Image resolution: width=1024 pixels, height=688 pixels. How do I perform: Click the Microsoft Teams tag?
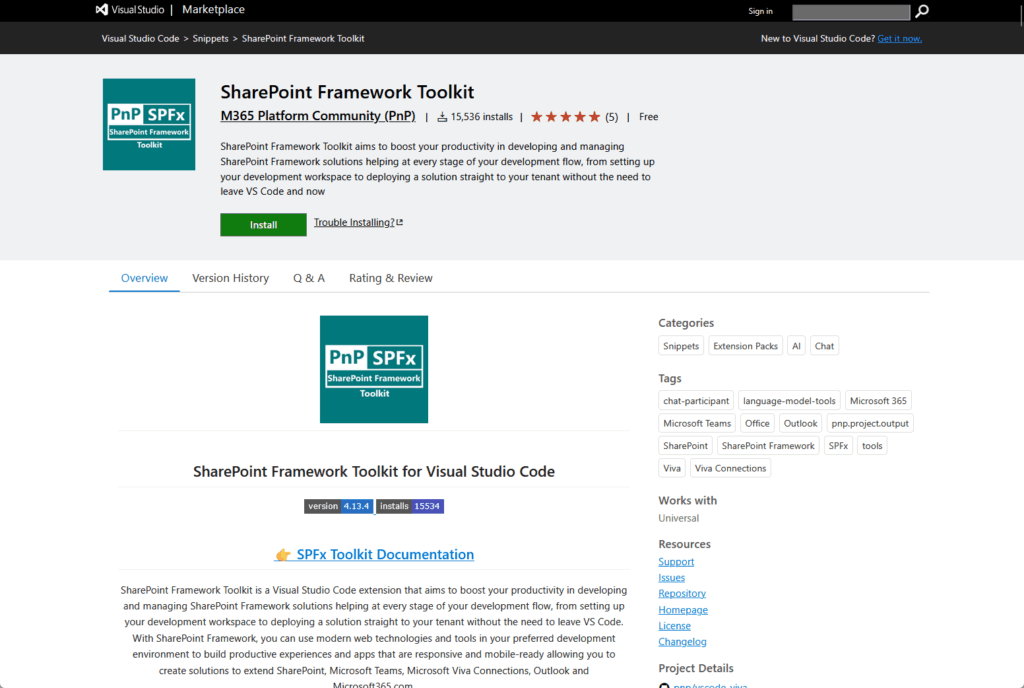pos(697,424)
